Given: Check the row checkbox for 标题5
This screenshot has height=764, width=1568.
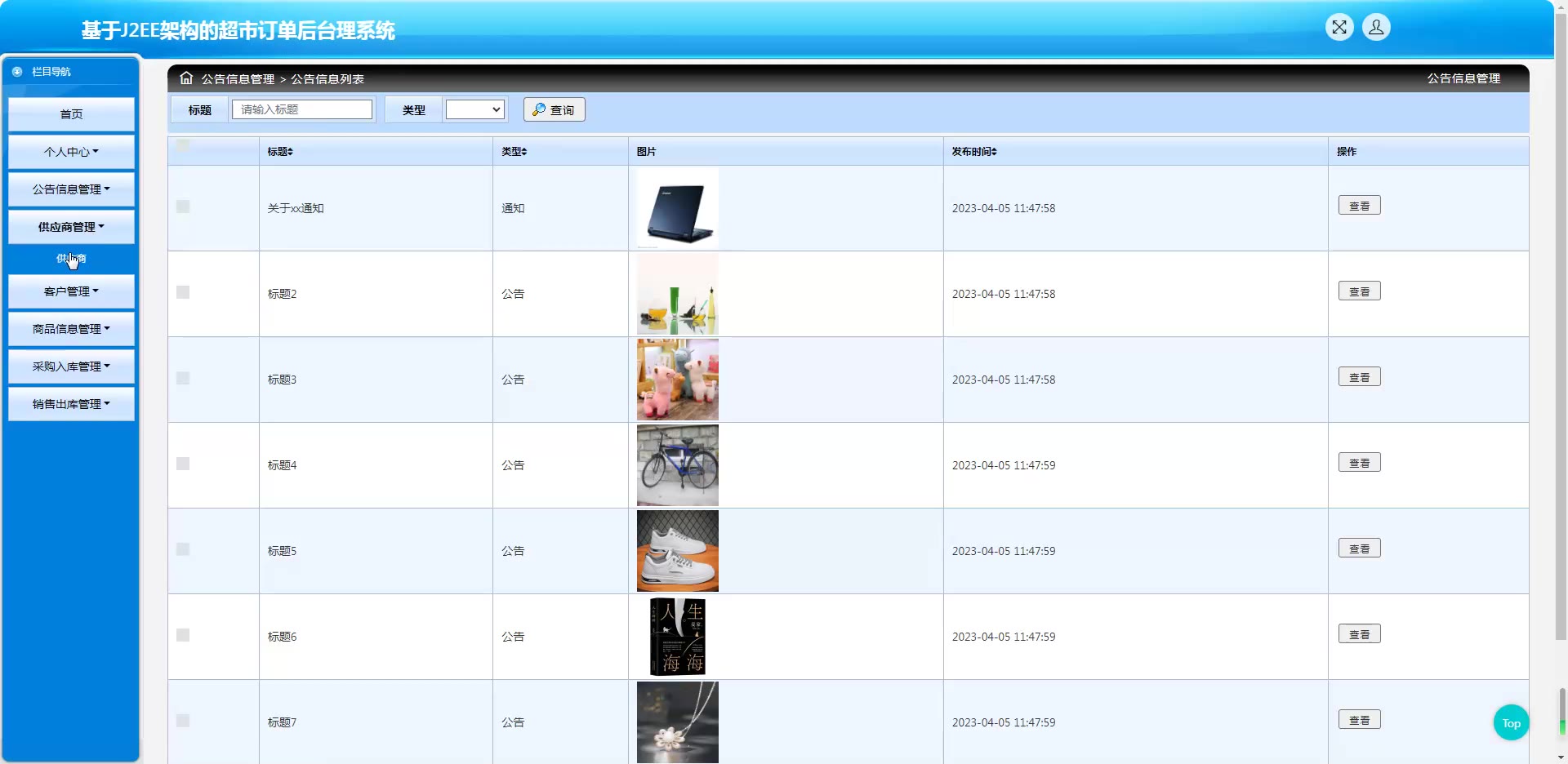Looking at the screenshot, I should pos(183,549).
